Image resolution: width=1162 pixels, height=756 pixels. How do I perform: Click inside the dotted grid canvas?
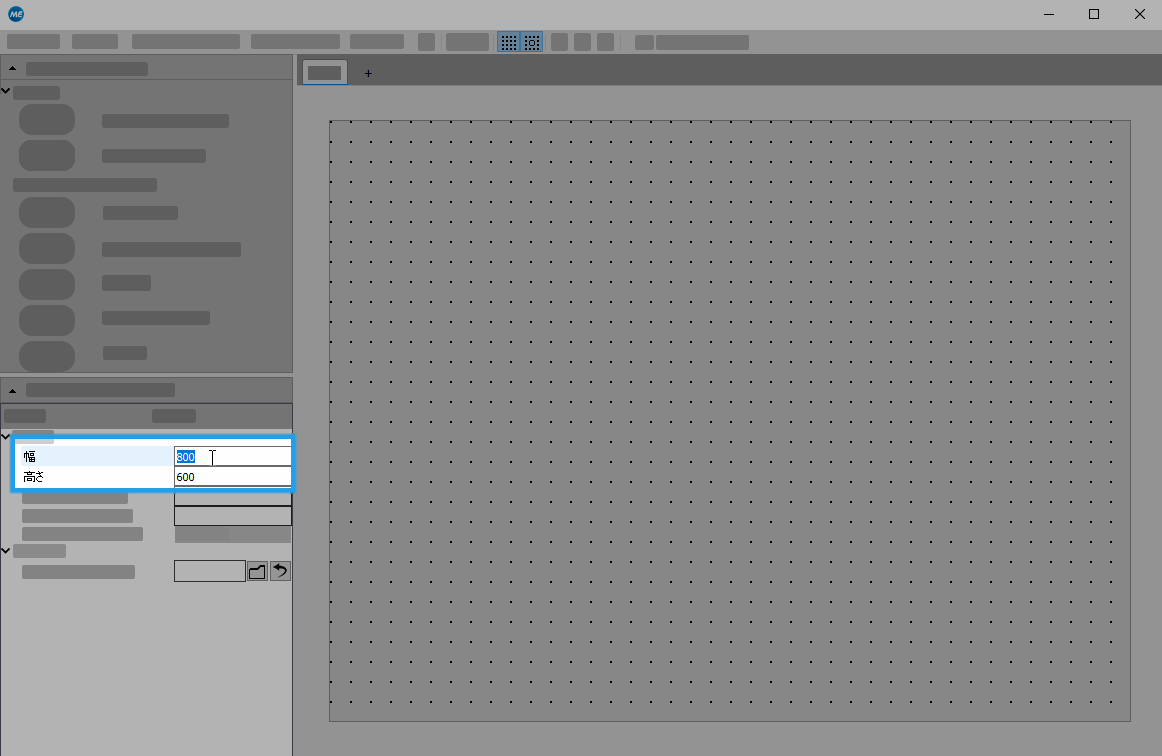(x=729, y=420)
